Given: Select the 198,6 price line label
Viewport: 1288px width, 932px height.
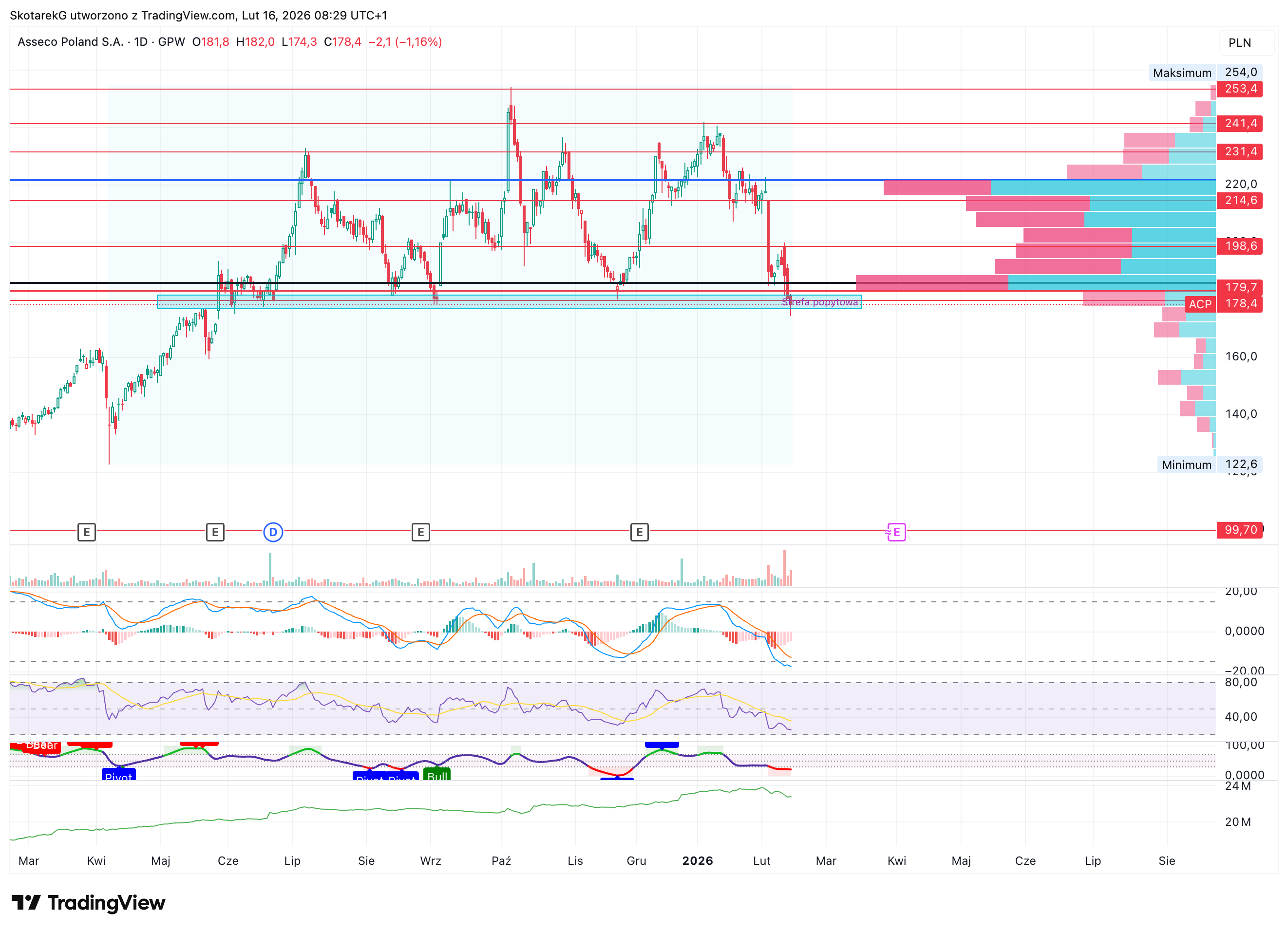Looking at the screenshot, I should [1240, 246].
